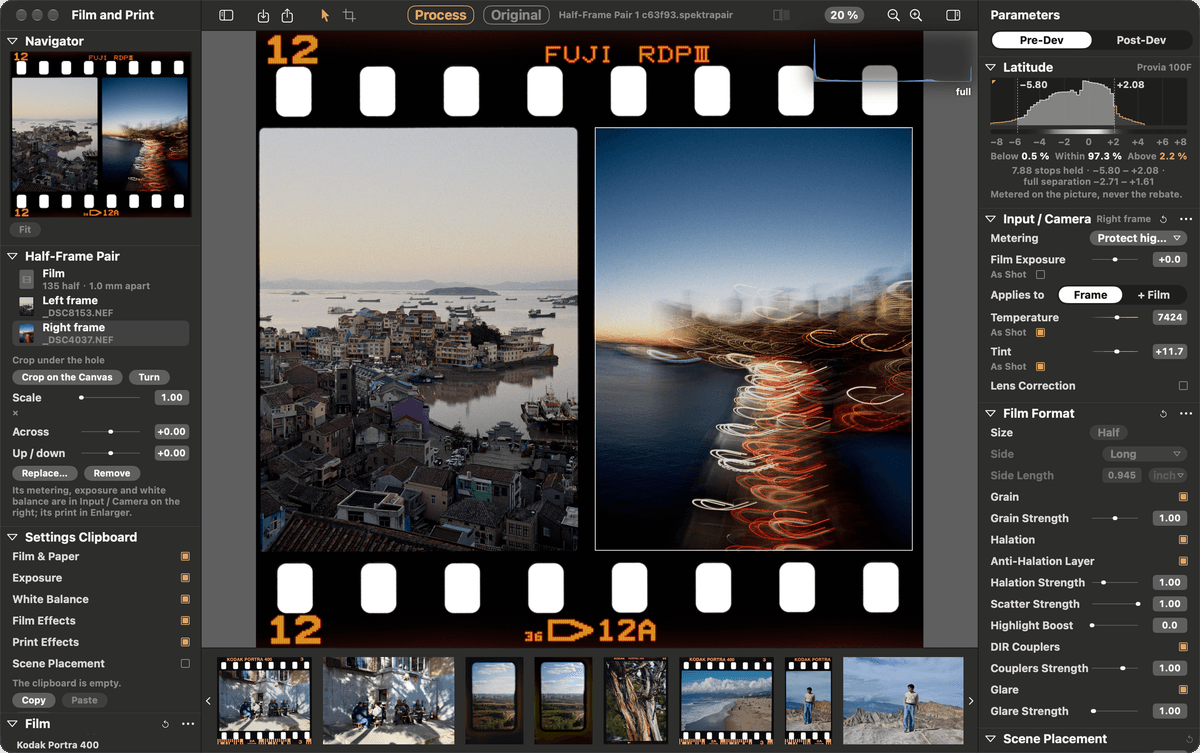Toggle Film & Paper clipboard checkbox

(185, 557)
